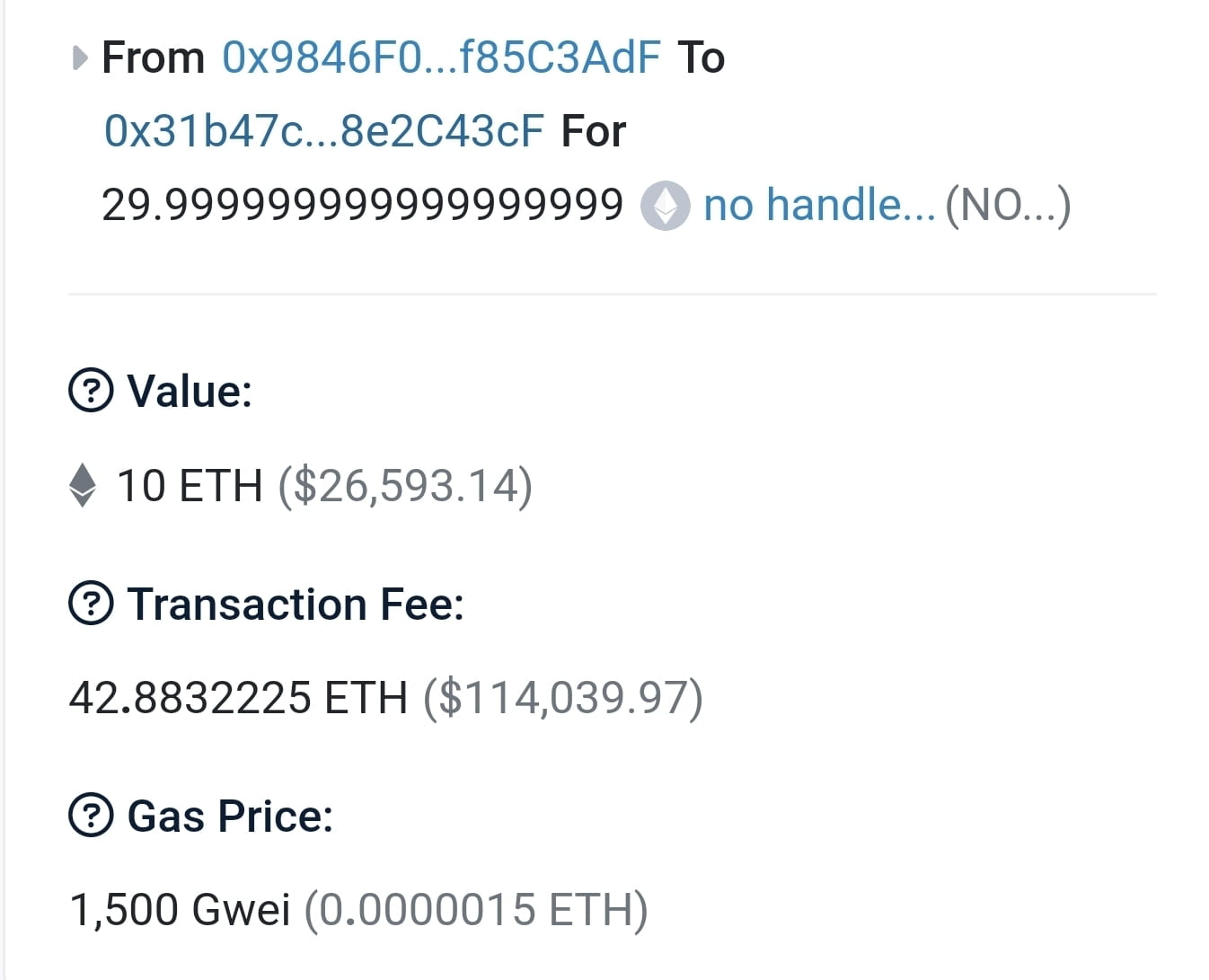Image resolution: width=1209 pixels, height=980 pixels.
Task: Click the Value: section label
Action: pos(189,390)
